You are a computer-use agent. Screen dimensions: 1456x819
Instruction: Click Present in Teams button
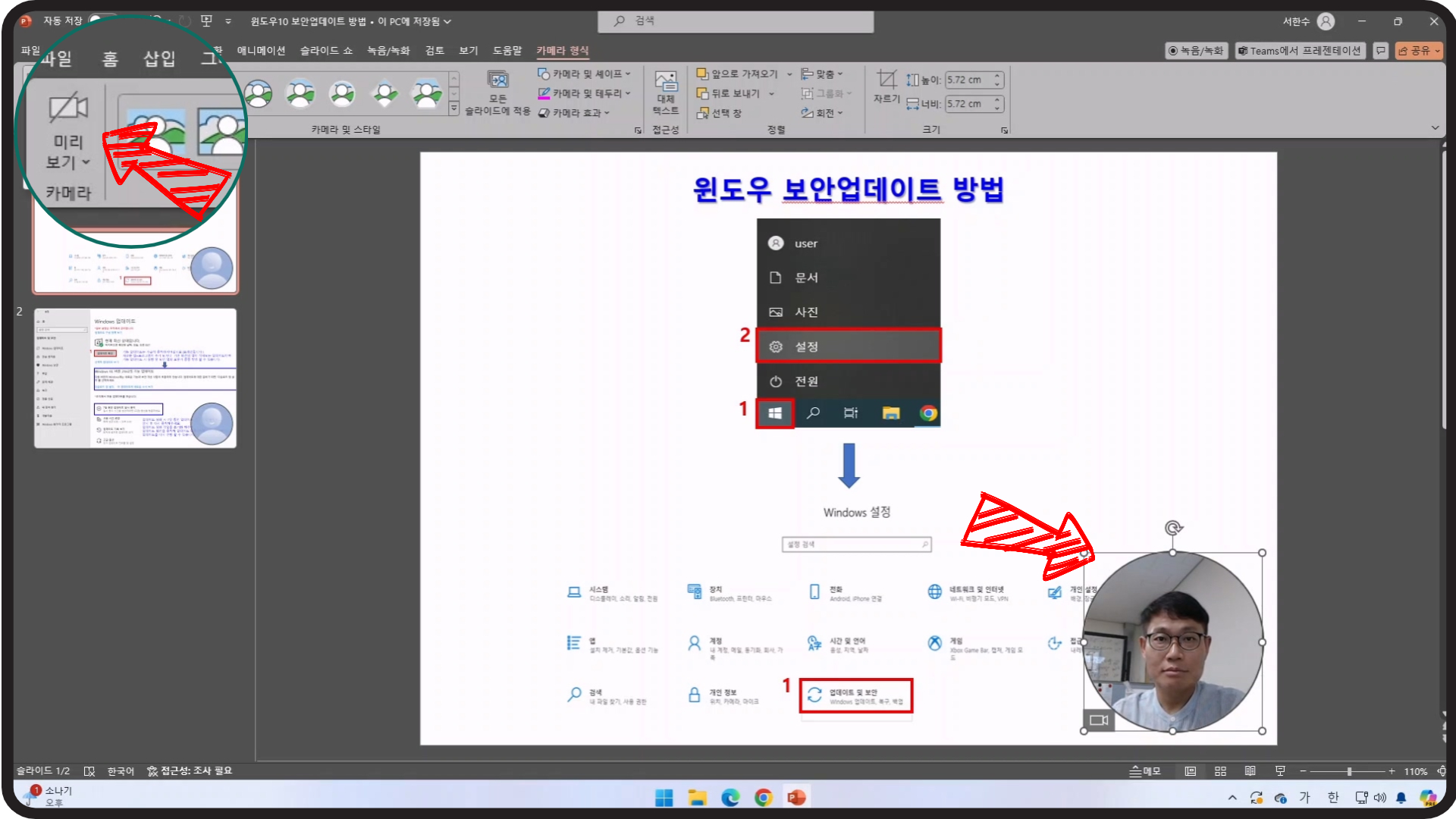pos(1299,51)
